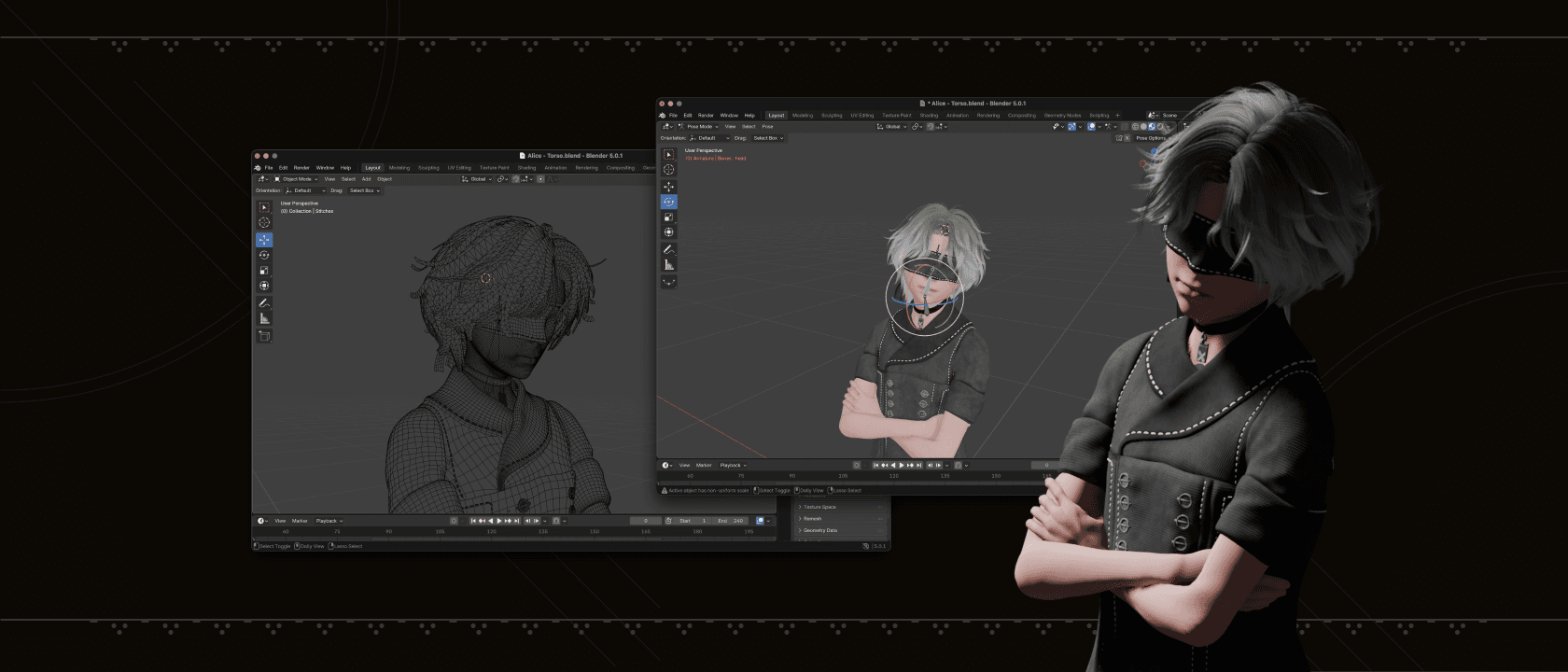Image resolution: width=1568 pixels, height=672 pixels.
Task: Select the Scale tool in the right window
Action: click(668, 217)
